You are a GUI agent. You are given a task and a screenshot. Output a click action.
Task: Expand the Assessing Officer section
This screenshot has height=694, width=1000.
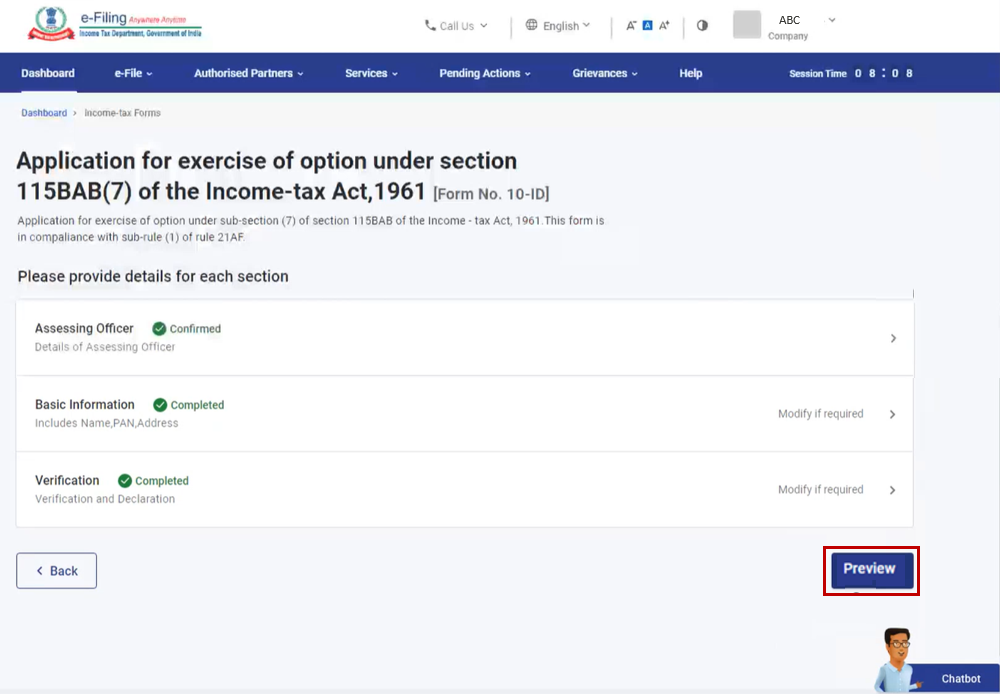(893, 339)
